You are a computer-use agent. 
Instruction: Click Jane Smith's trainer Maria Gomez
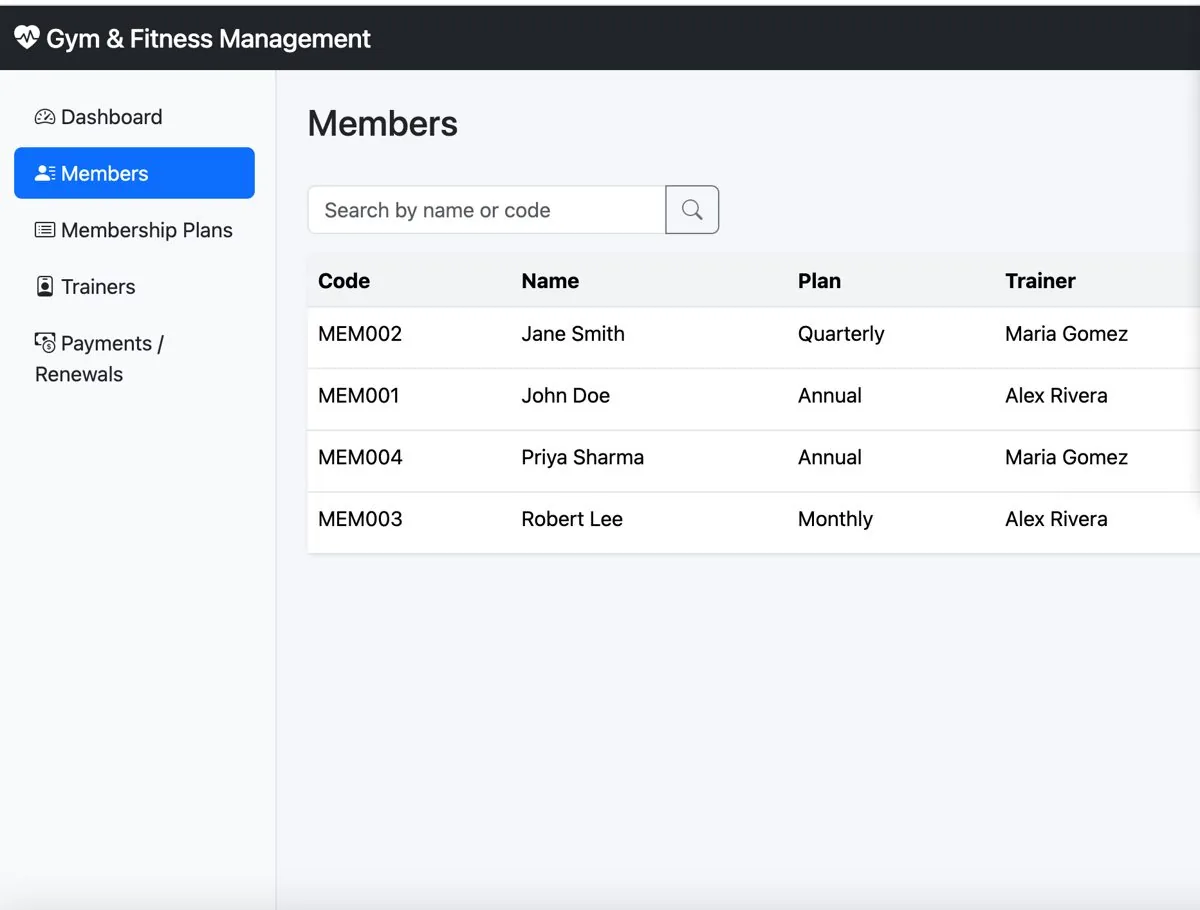[1066, 334]
